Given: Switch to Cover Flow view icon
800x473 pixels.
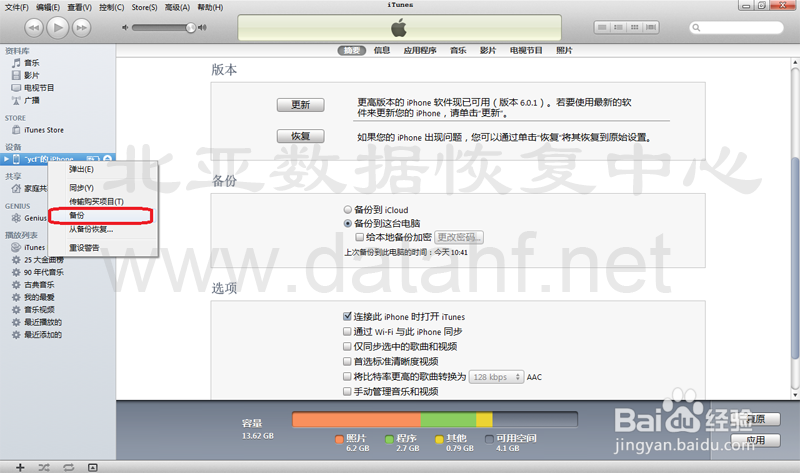Looking at the screenshot, I should (651, 27).
